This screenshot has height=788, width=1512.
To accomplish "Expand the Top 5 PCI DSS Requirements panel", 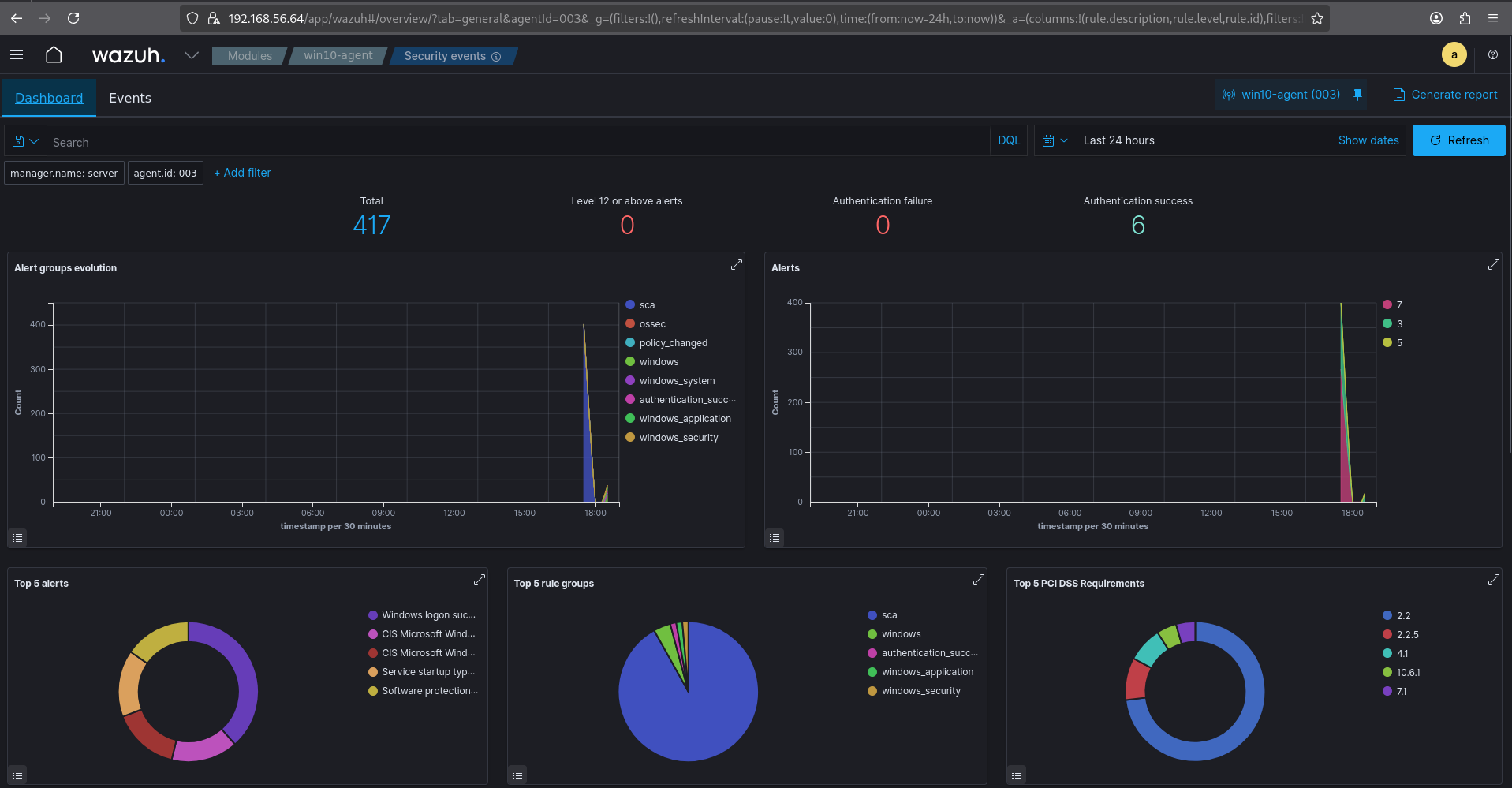I will tap(1493, 581).
